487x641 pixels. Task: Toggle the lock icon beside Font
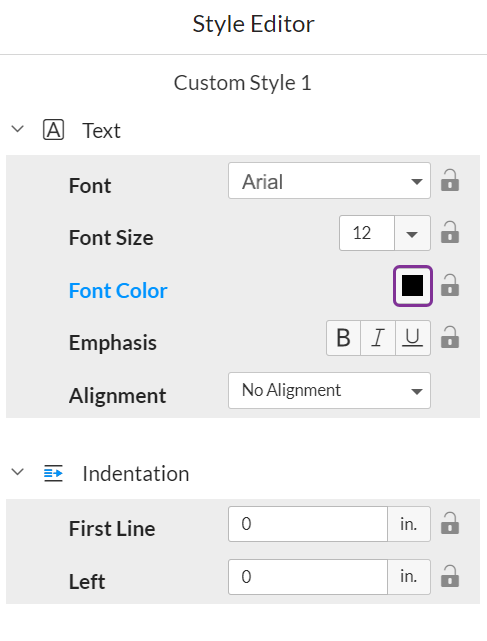click(x=450, y=180)
